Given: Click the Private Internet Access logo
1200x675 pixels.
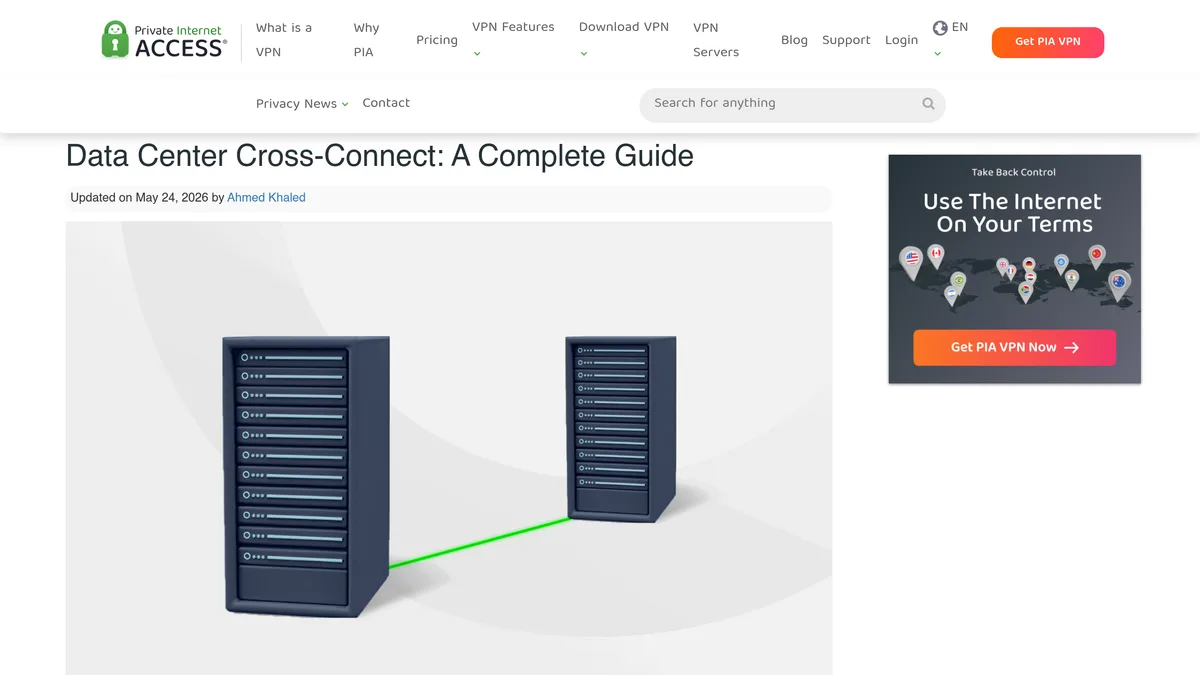Looking at the screenshot, I should pos(164,40).
